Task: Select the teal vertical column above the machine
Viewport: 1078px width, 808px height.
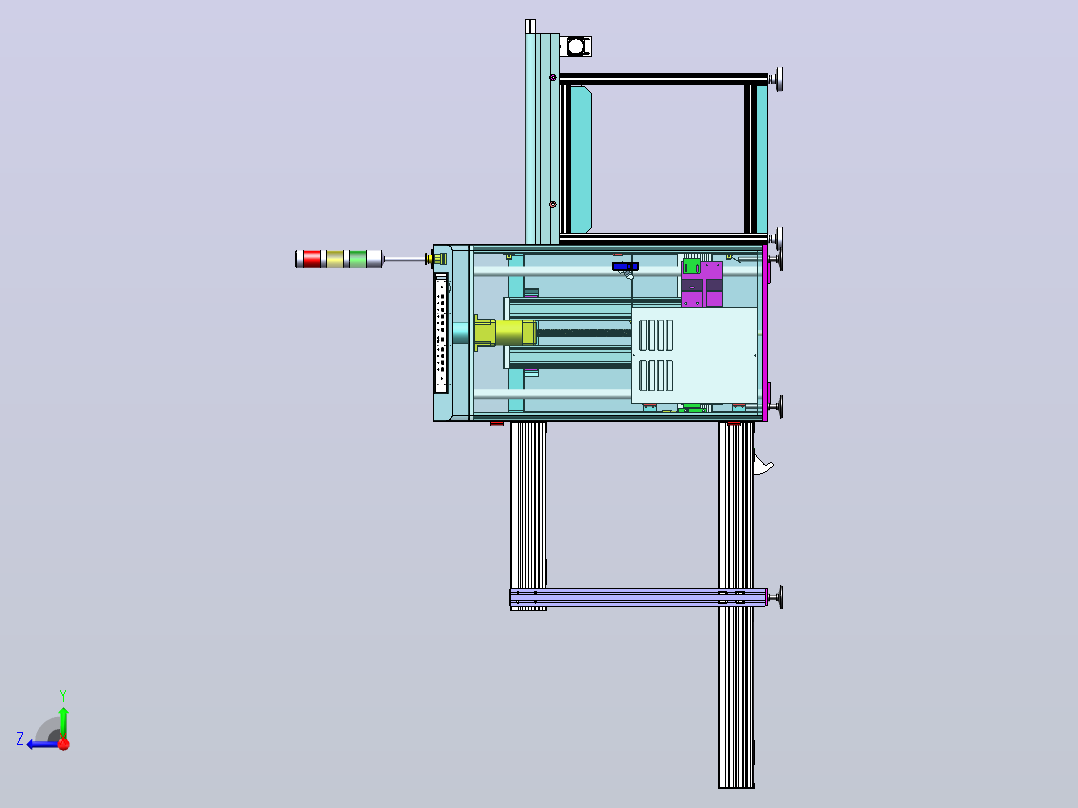Action: pyautogui.click(x=542, y=138)
